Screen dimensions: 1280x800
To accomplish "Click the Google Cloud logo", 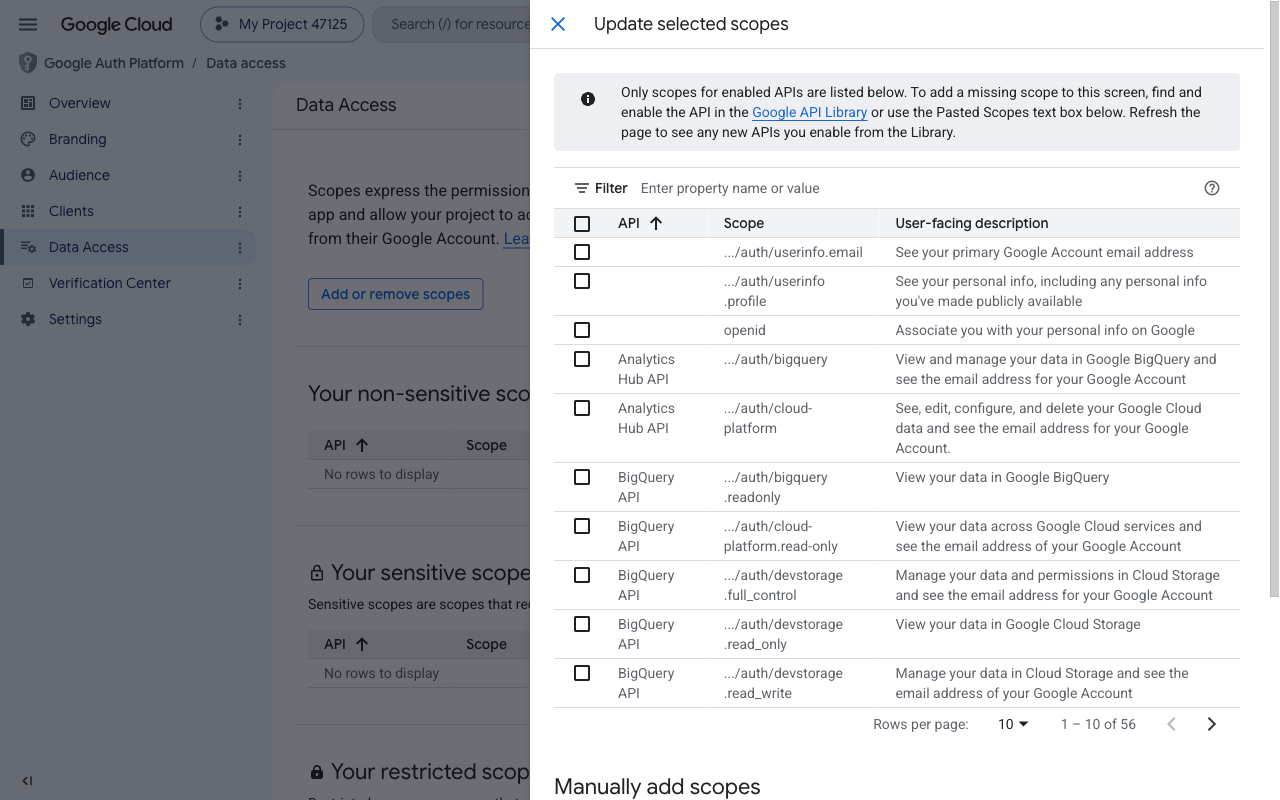I will 116,24.
